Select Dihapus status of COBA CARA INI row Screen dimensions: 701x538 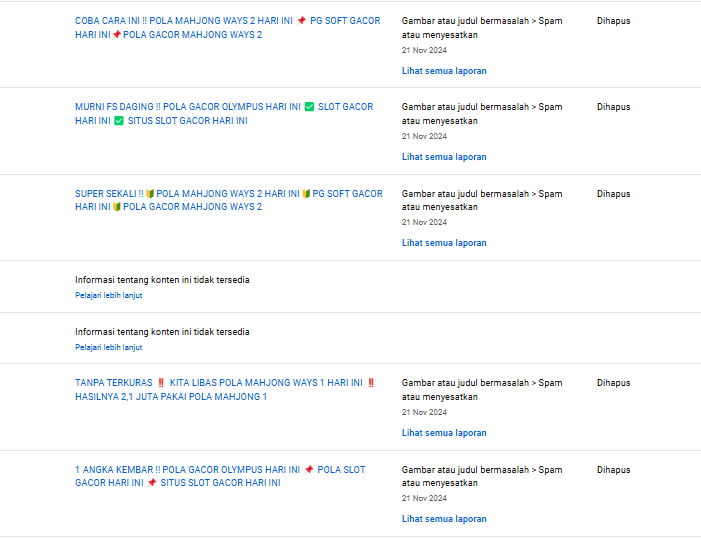[613, 21]
